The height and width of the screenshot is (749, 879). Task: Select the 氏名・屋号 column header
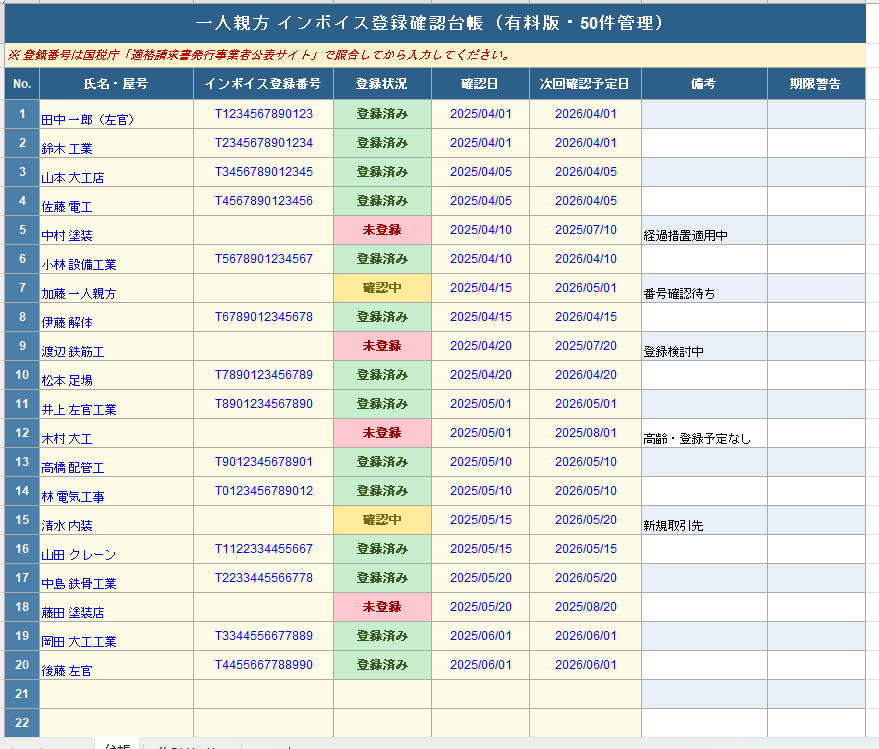pos(116,84)
